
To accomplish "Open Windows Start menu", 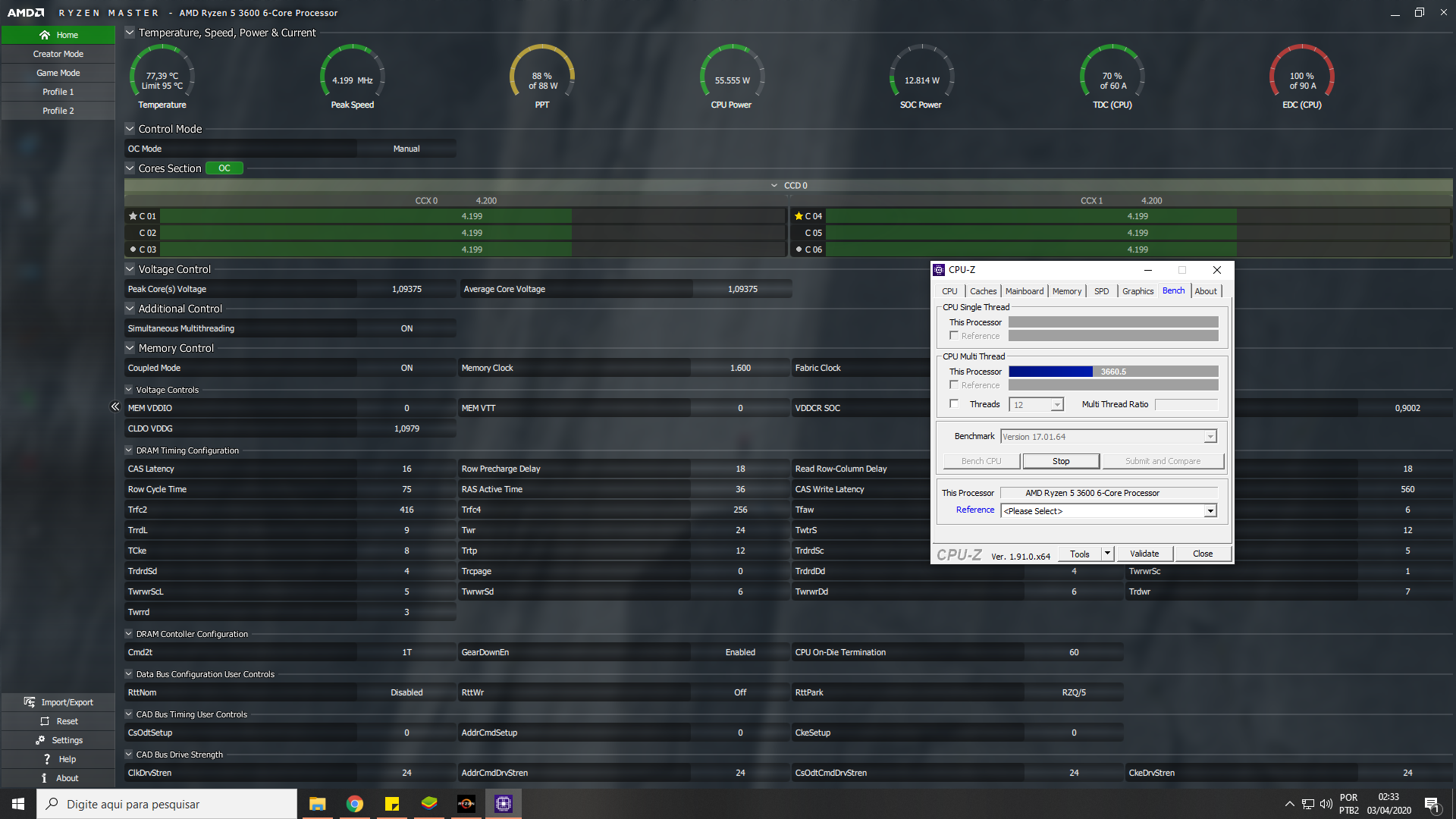I will tap(18, 804).
